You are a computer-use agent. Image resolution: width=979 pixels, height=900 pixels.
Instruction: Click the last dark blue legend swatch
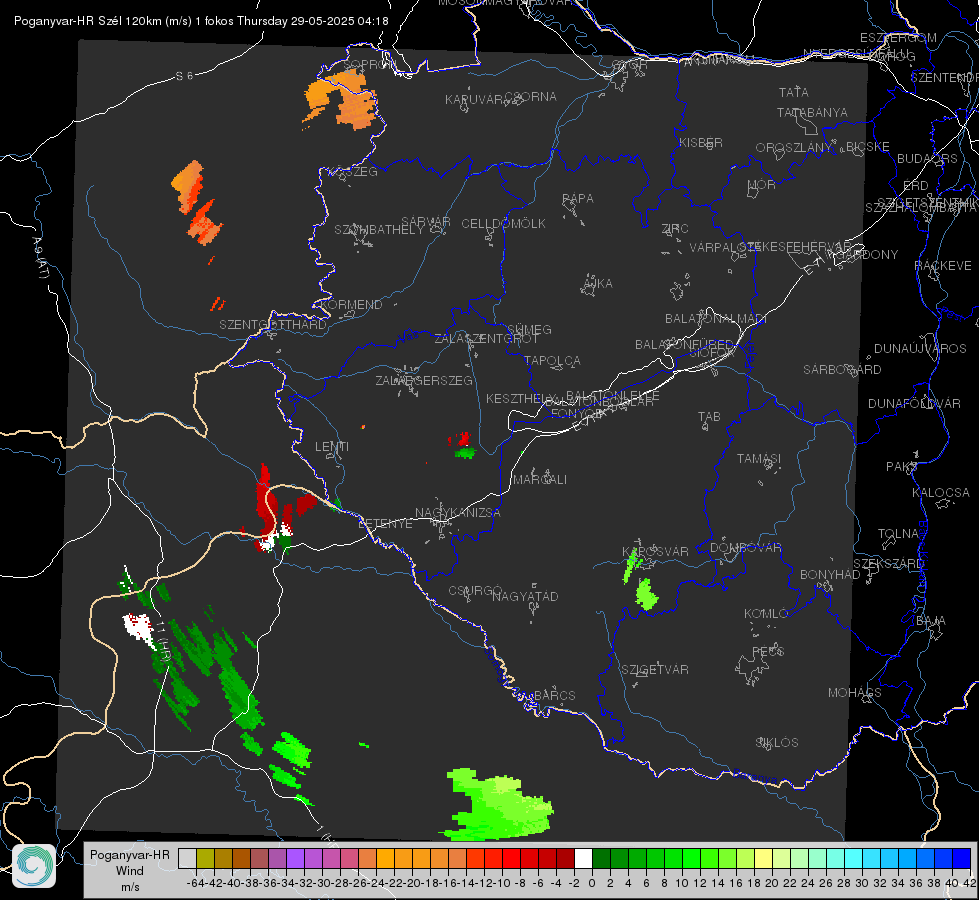[962, 858]
